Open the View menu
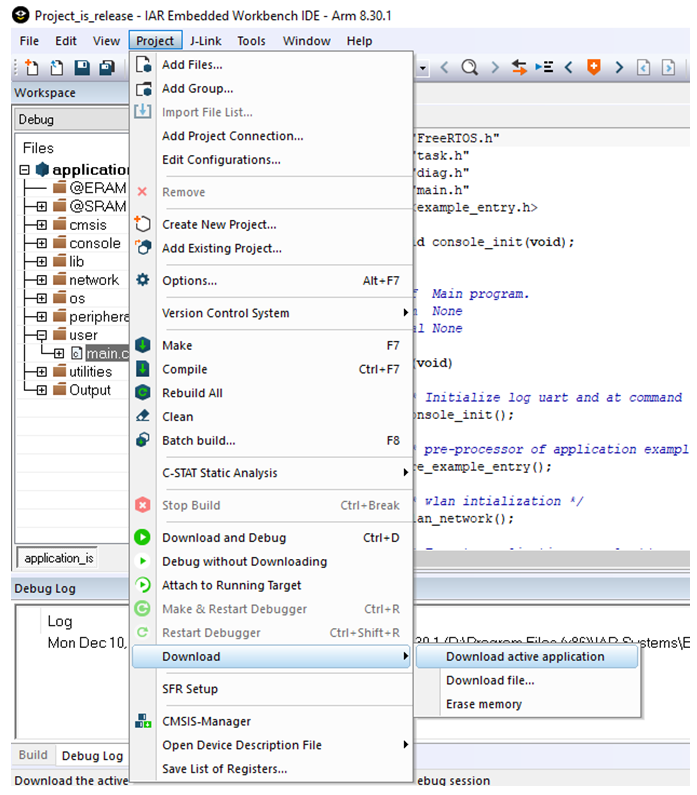 point(106,41)
